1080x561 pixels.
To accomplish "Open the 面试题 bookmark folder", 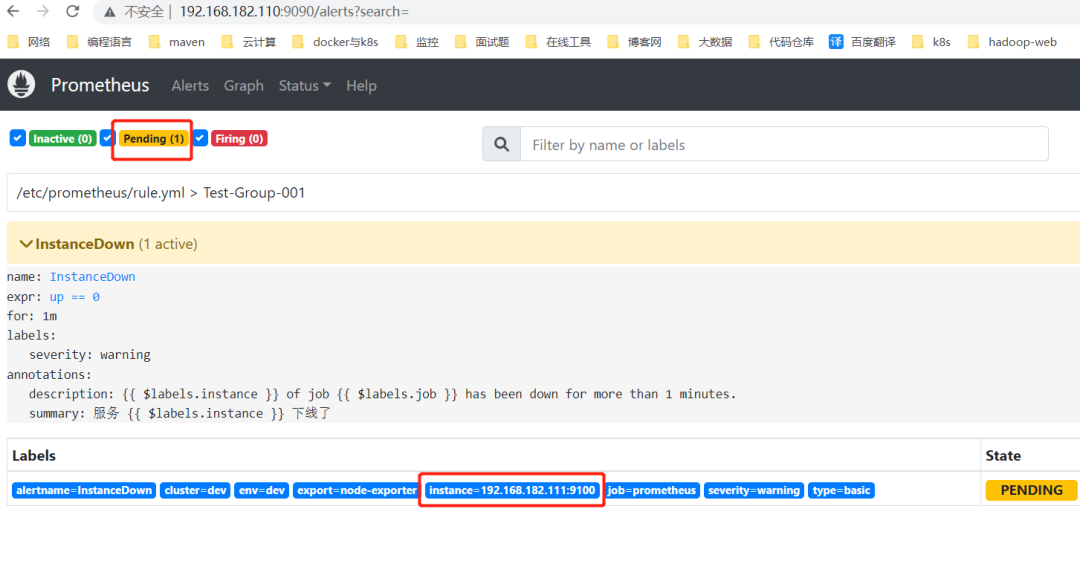I will [x=482, y=42].
